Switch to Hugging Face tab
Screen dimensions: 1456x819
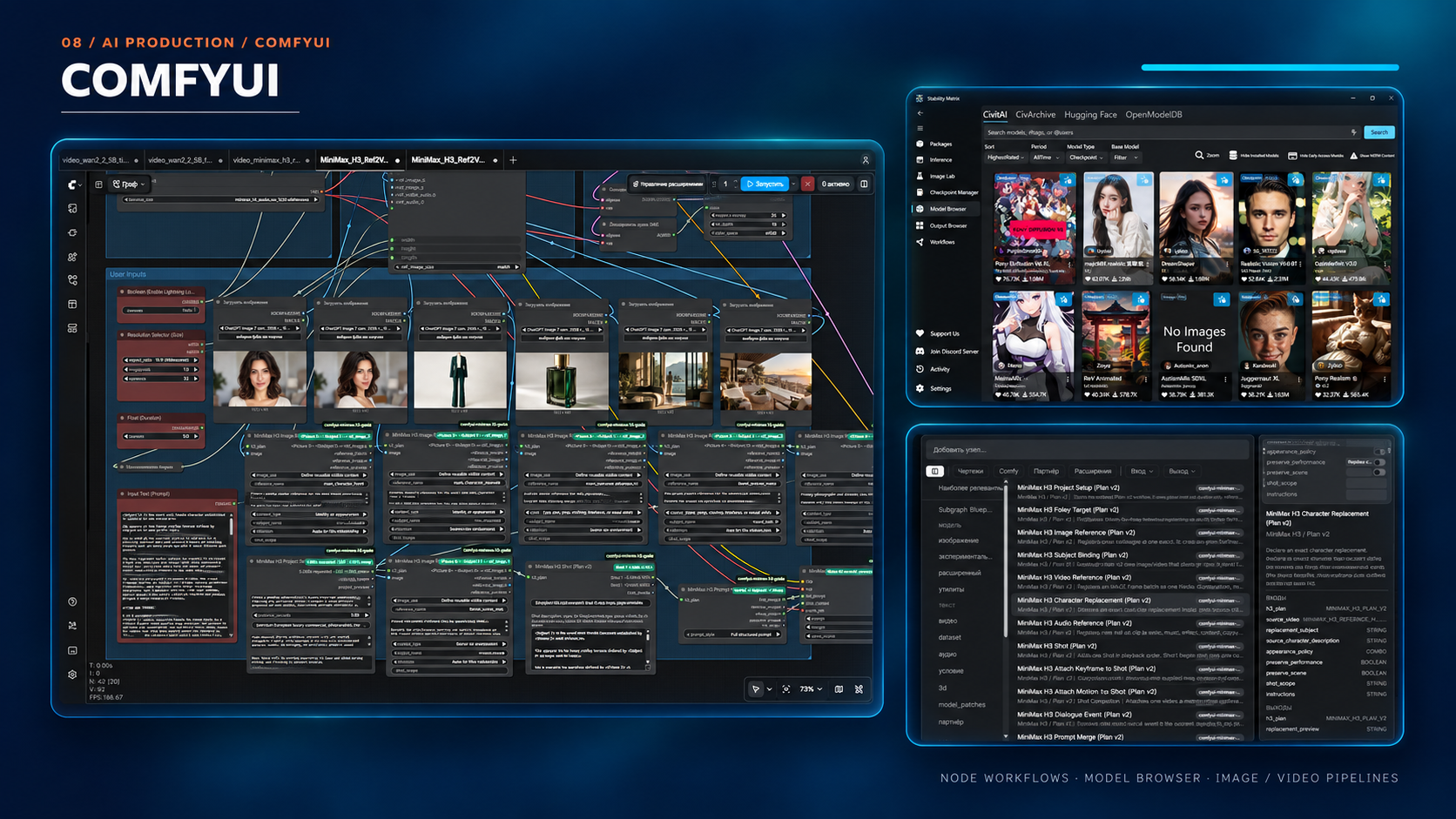[x=1090, y=115]
